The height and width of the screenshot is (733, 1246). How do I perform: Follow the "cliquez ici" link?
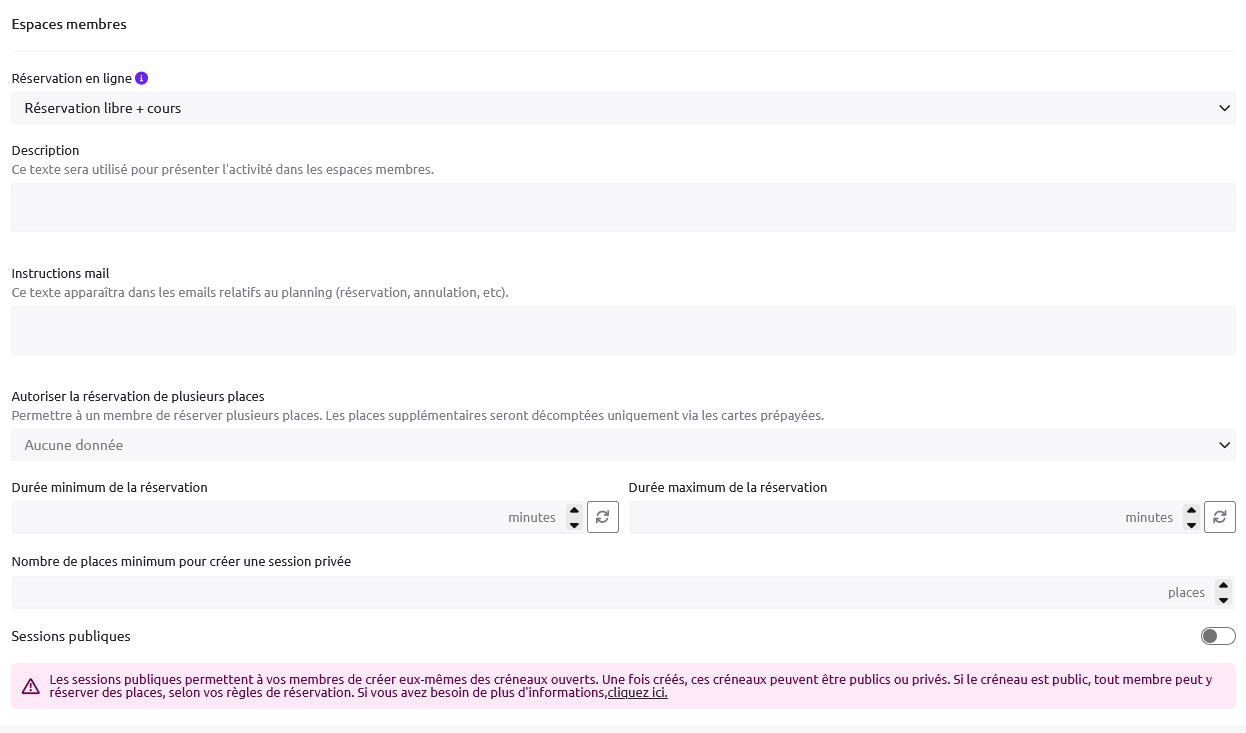[x=637, y=693]
